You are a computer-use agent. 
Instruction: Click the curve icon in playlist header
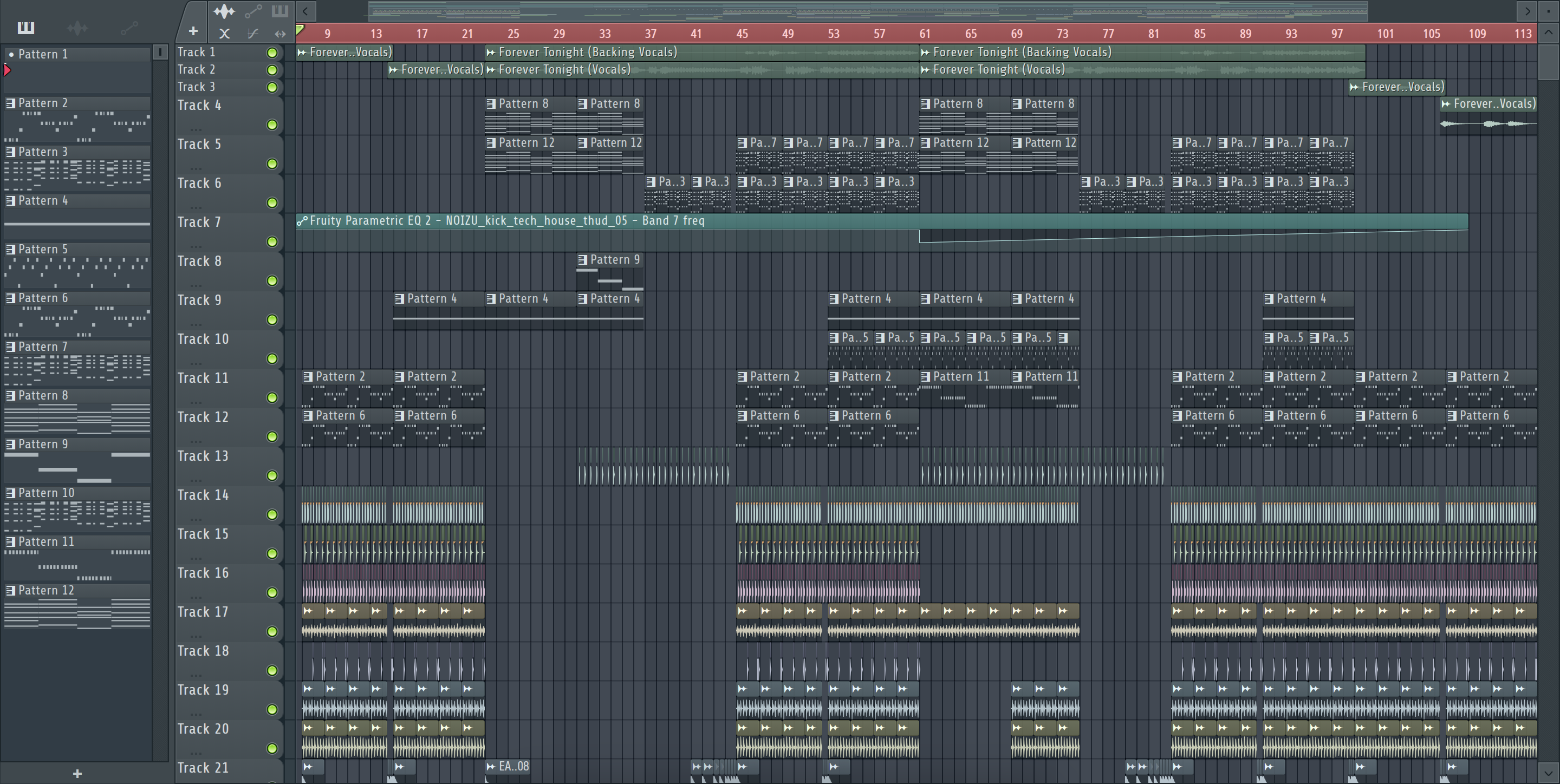click(253, 34)
